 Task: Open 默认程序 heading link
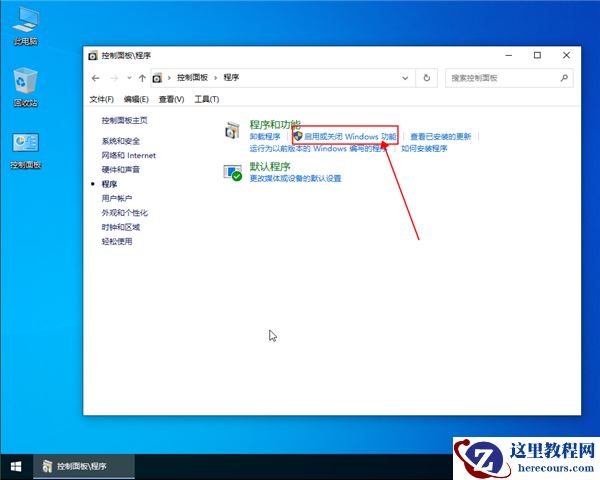(270, 167)
